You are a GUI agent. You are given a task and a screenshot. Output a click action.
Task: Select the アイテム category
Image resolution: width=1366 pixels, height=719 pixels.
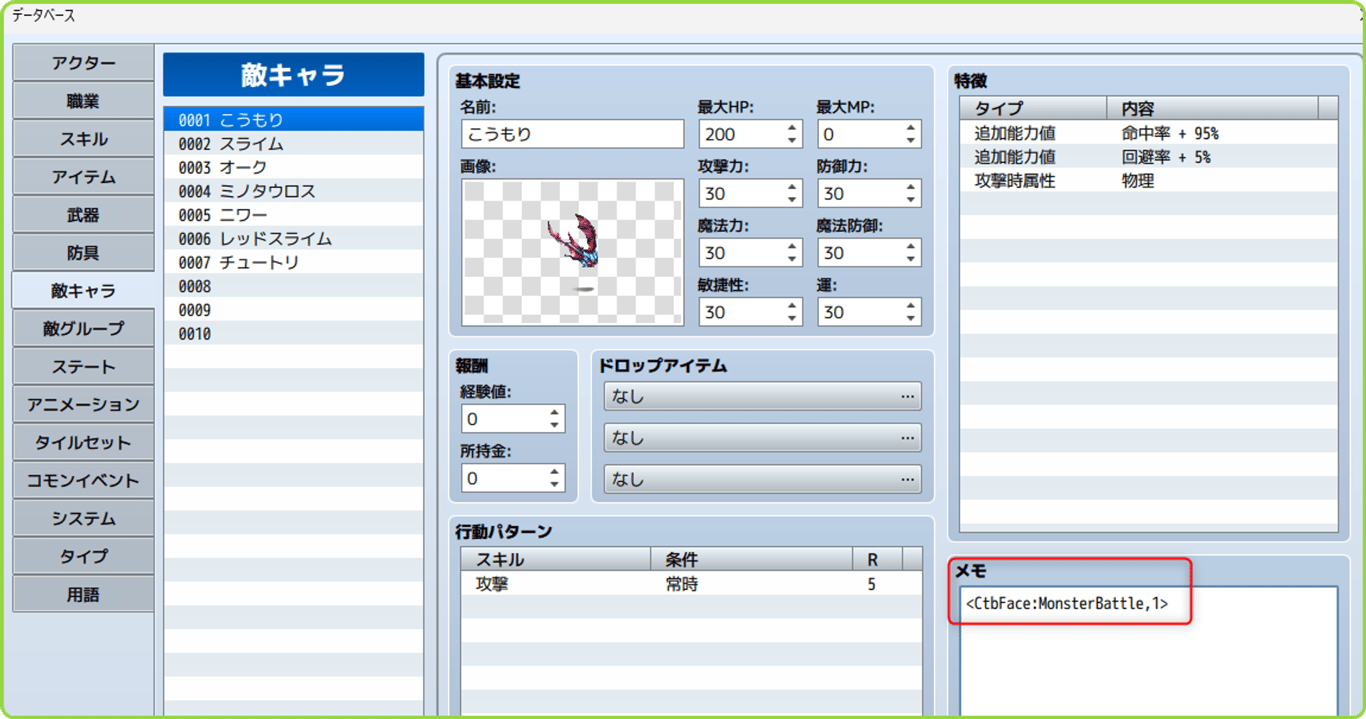[x=83, y=176]
